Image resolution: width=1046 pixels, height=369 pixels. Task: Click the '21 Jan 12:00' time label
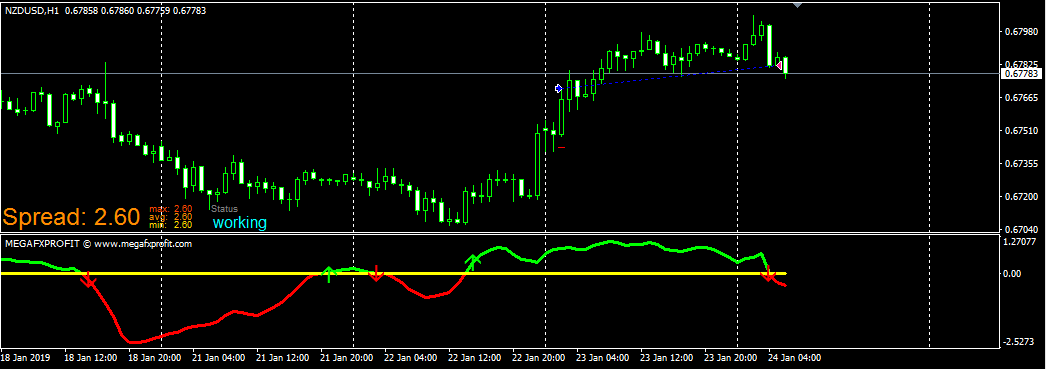[x=283, y=358]
